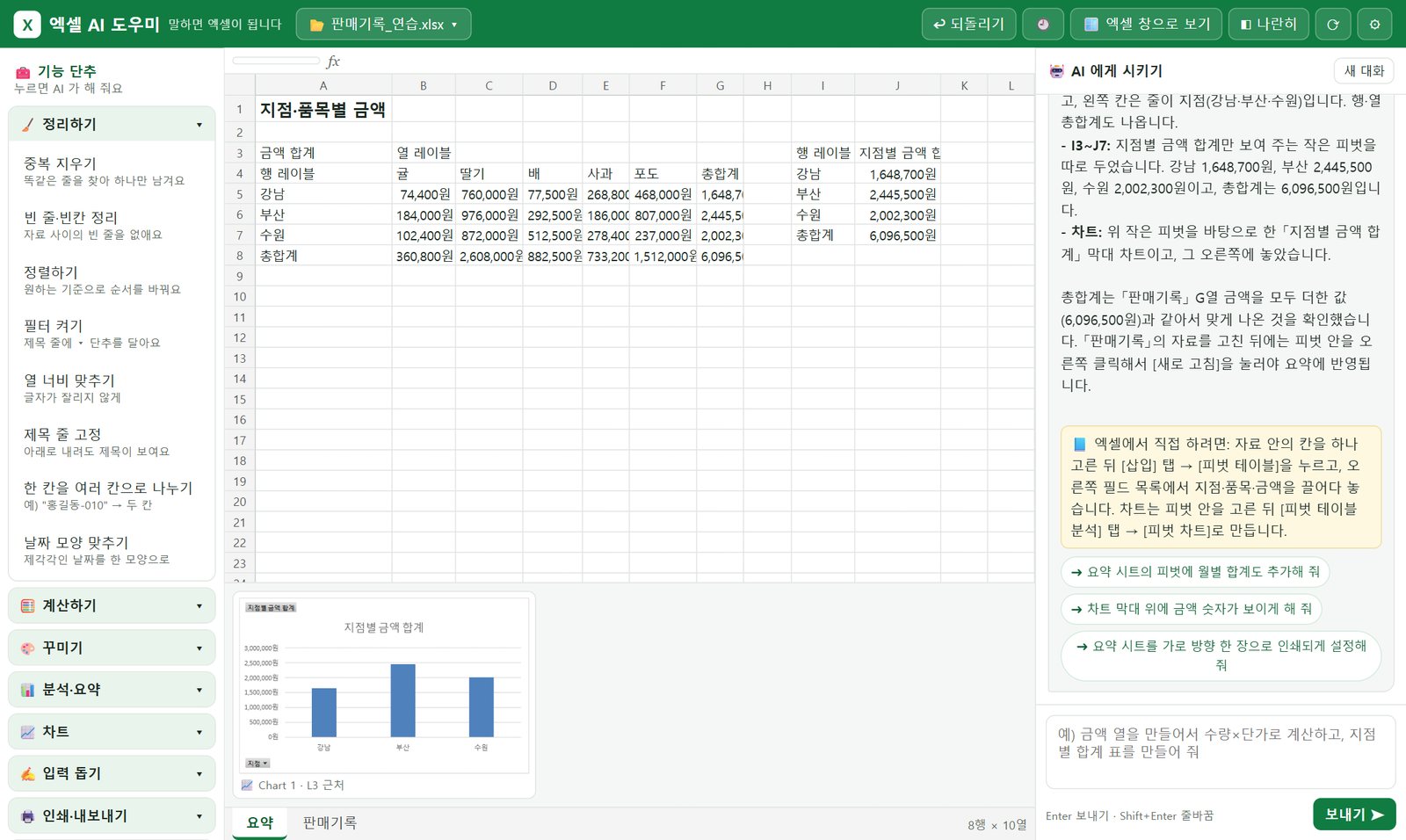1406x840 pixels.
Task: Choose 필터 켜기 function
Action: coord(112,333)
